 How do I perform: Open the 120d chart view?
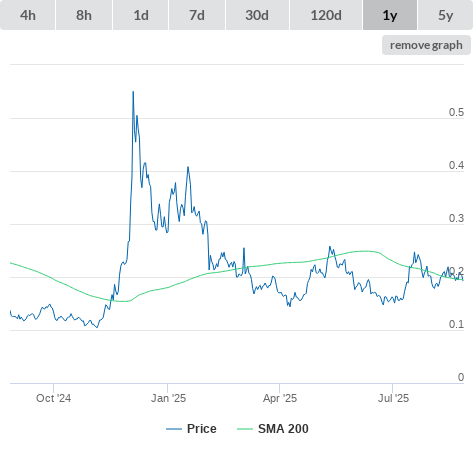326,15
